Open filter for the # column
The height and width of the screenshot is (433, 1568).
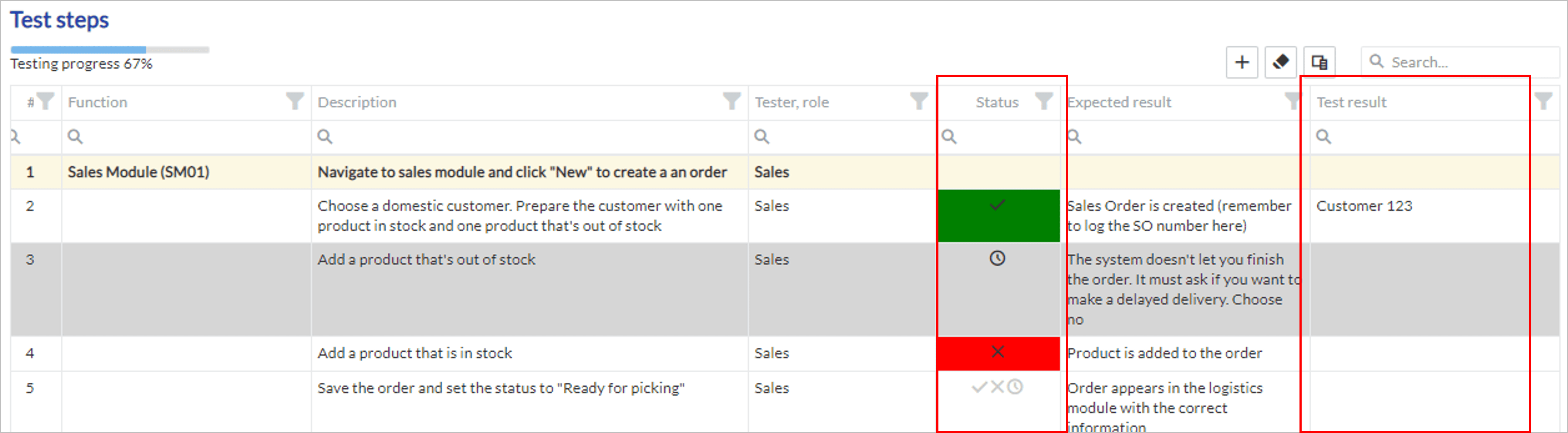tap(46, 101)
